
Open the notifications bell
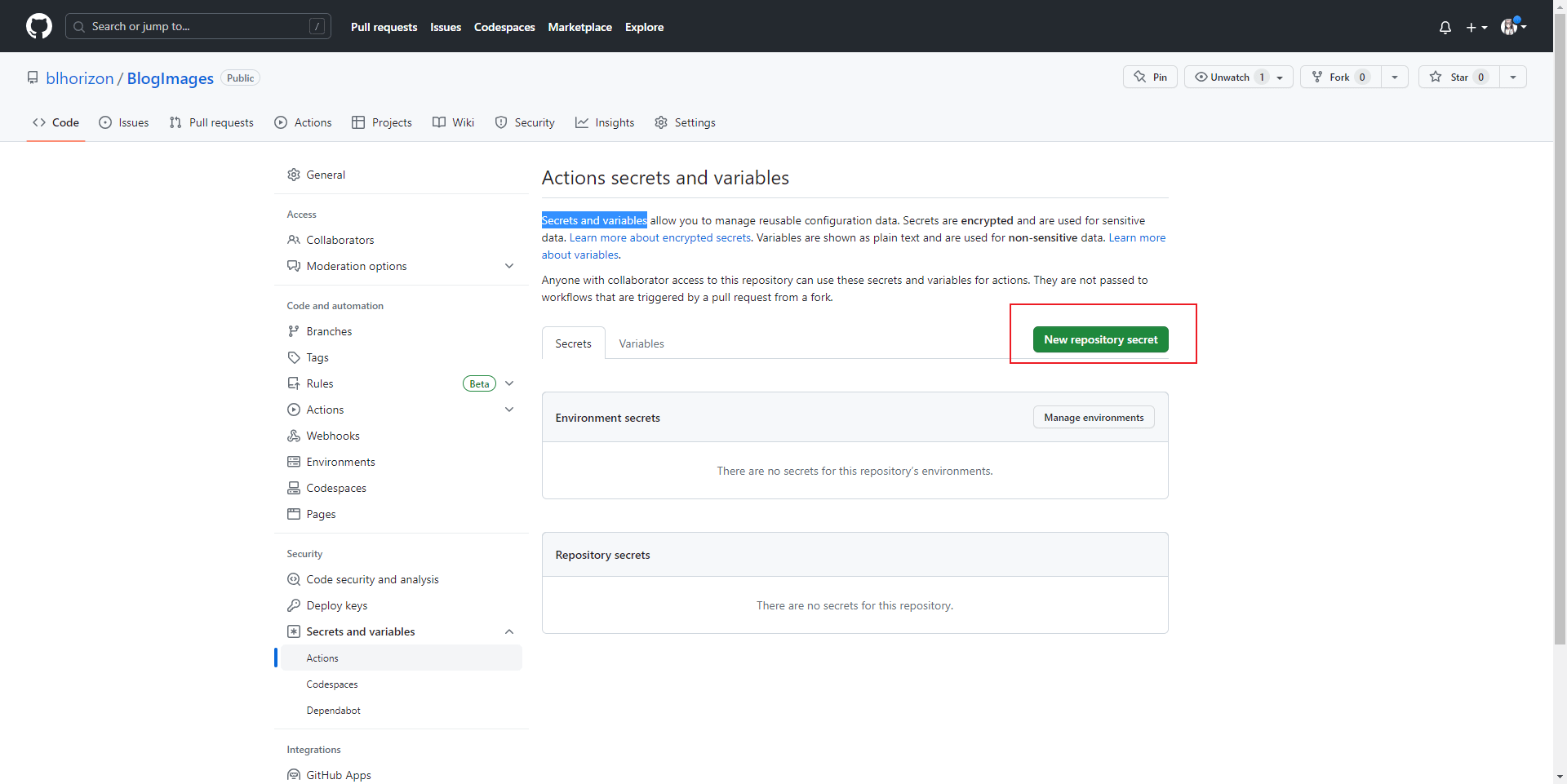tap(1445, 27)
